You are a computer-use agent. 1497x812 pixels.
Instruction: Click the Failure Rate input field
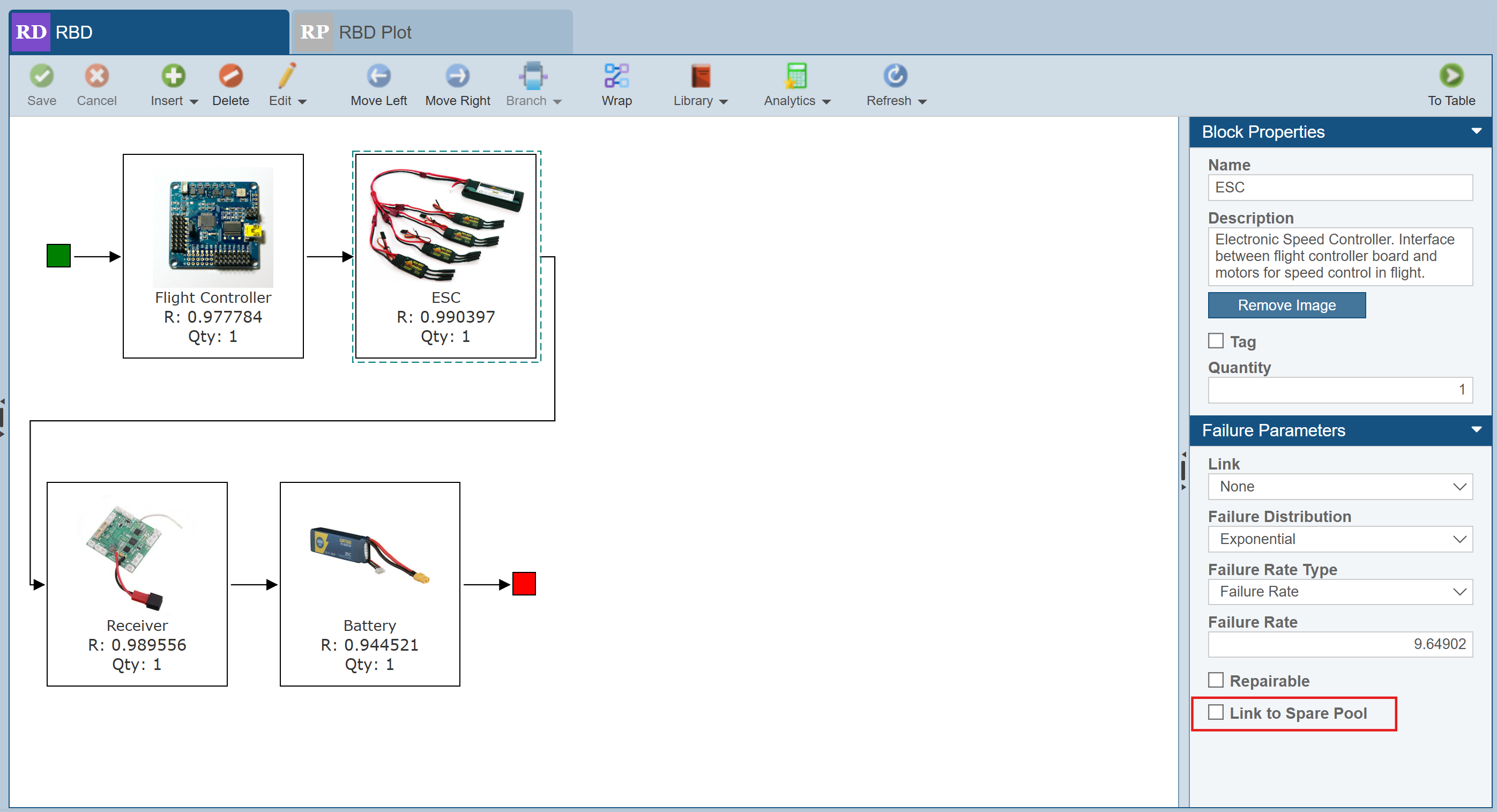click(x=1339, y=644)
